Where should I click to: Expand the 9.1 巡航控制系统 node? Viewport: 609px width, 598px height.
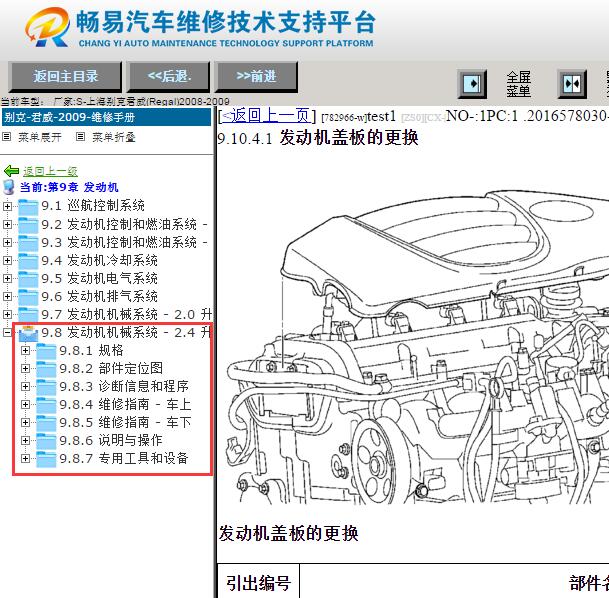(7, 206)
